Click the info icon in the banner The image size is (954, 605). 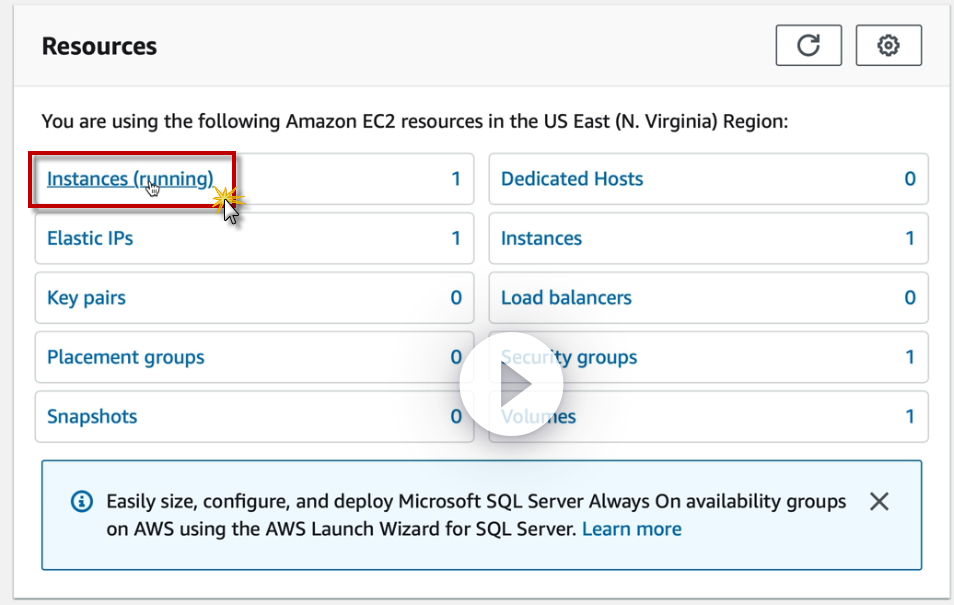coord(82,501)
